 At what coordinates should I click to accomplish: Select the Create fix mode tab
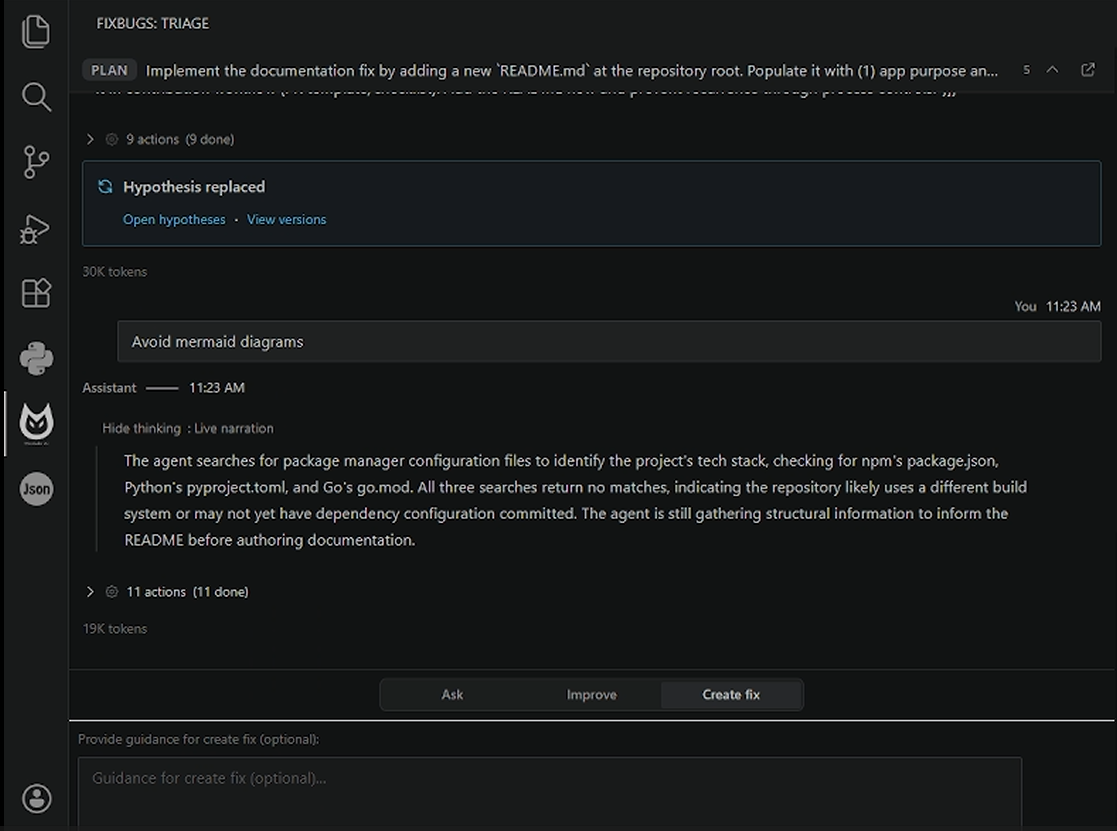731,694
